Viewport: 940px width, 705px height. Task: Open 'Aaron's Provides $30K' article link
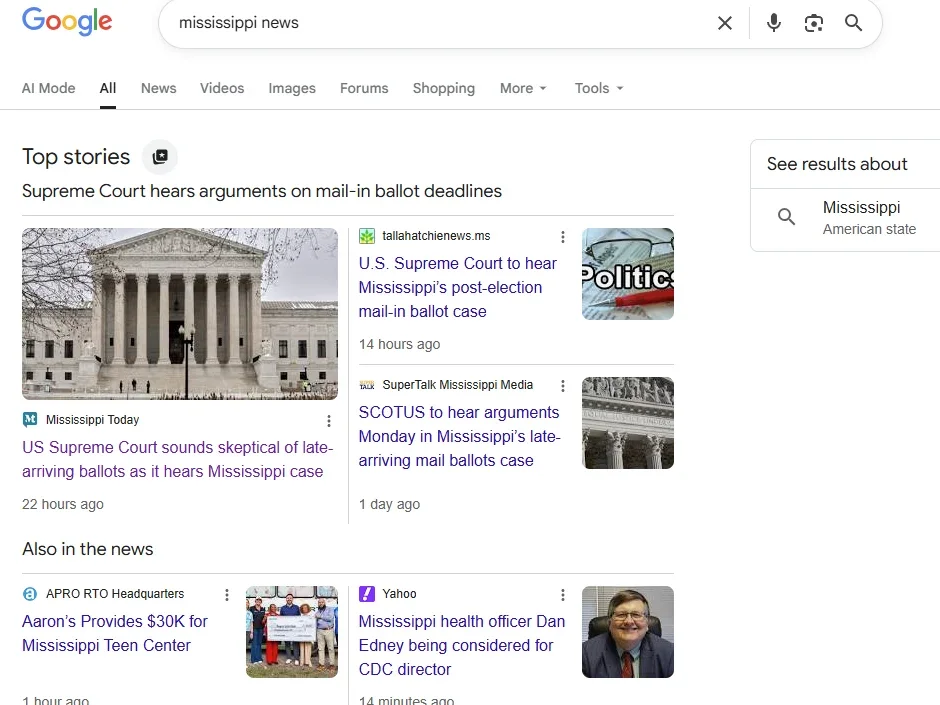(x=115, y=633)
